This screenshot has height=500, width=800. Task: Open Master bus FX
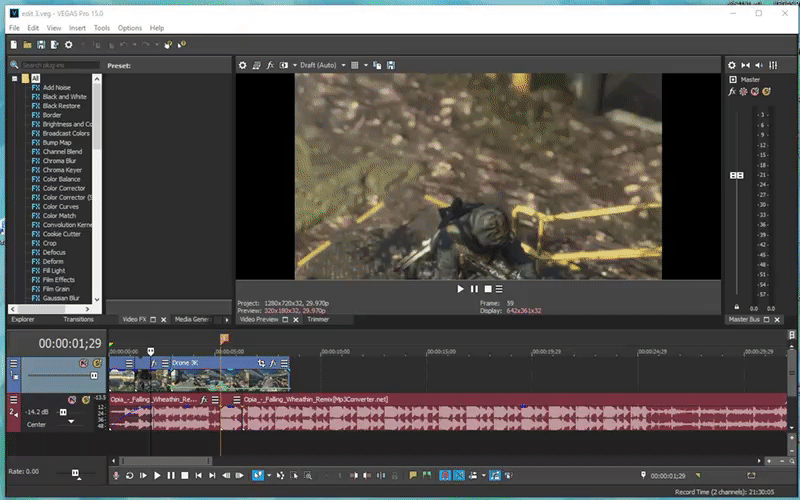coord(732,92)
